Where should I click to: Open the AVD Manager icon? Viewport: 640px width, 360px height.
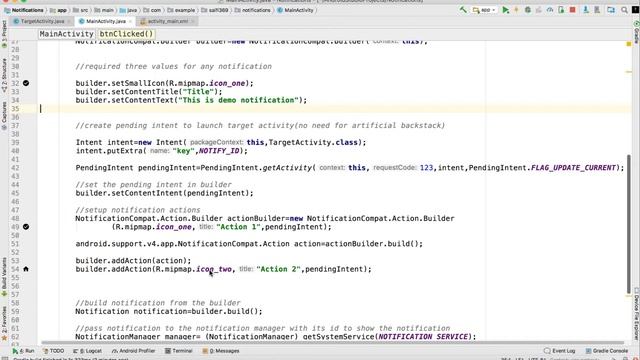[x=586, y=10]
